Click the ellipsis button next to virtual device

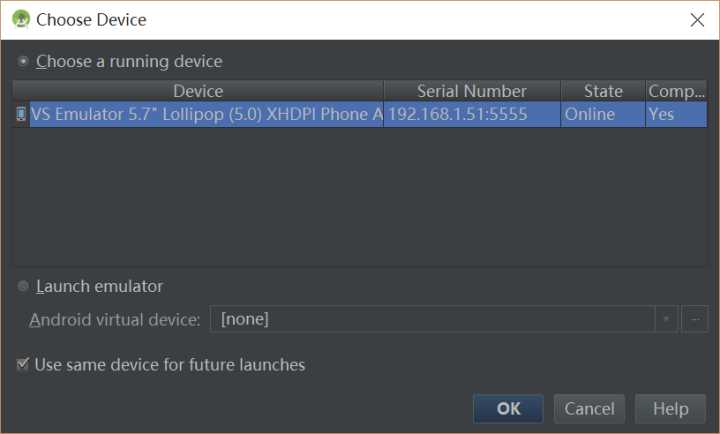694,320
